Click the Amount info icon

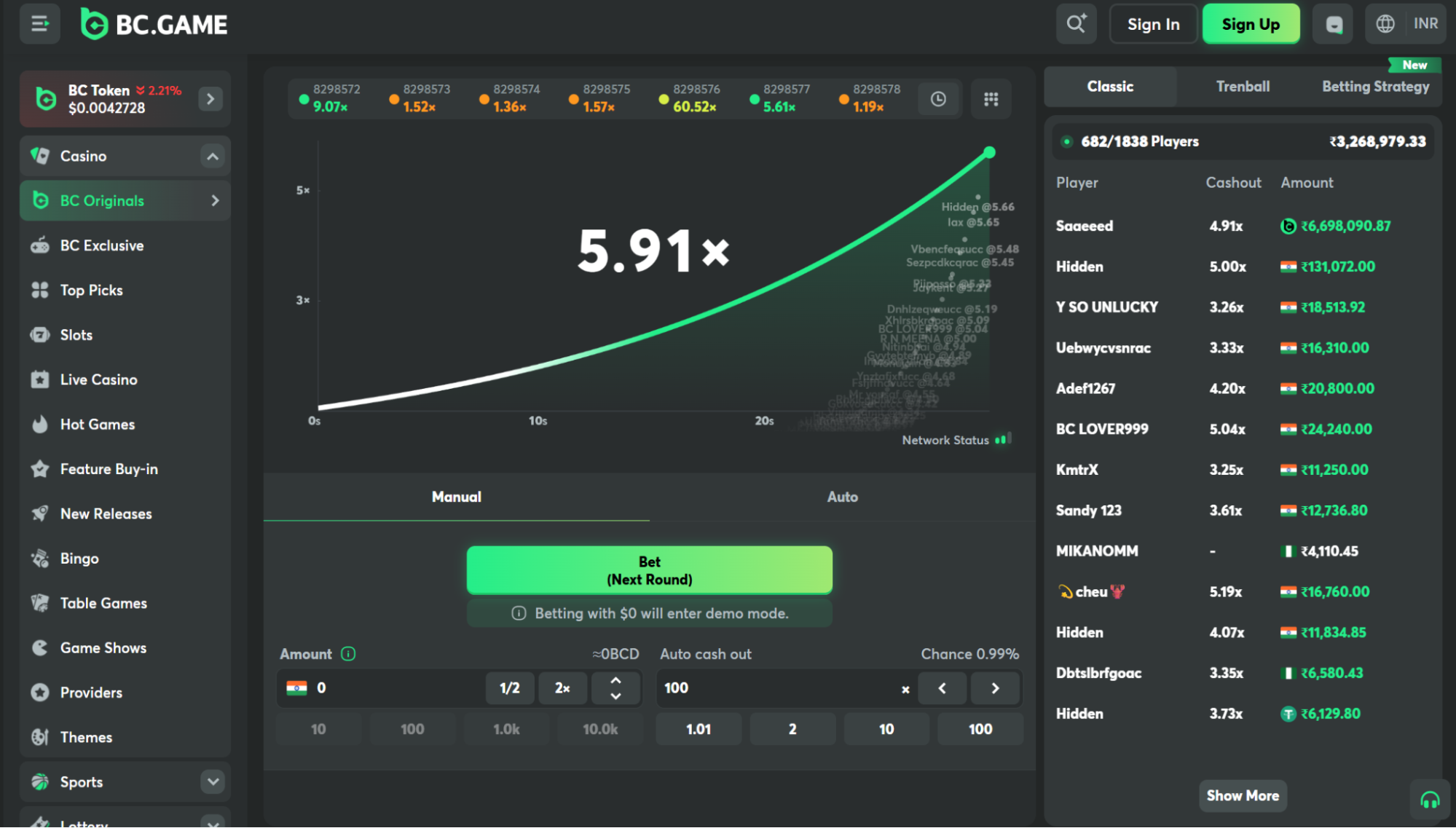[x=348, y=654]
